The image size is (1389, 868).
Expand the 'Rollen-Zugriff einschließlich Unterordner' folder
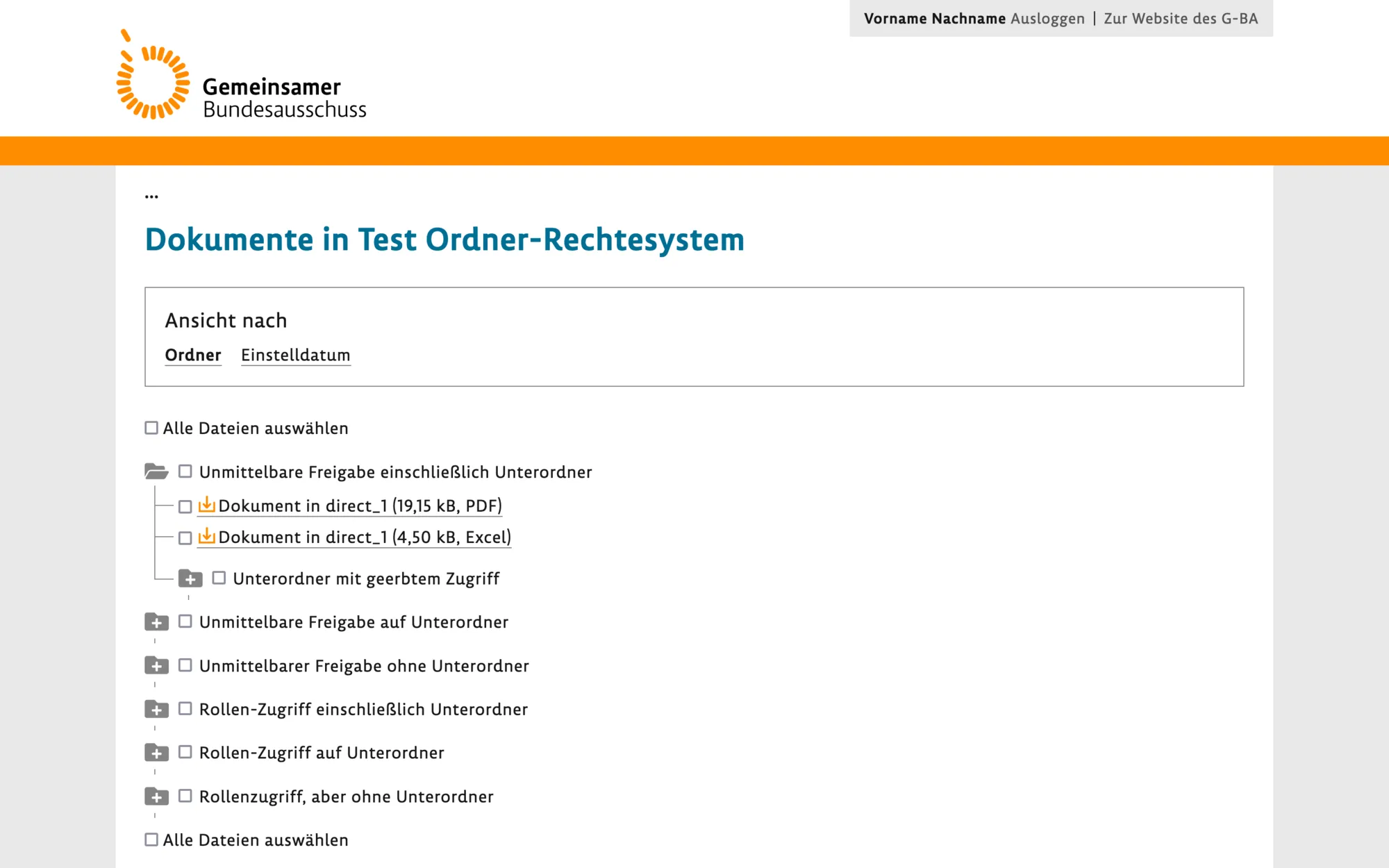pyautogui.click(x=159, y=710)
